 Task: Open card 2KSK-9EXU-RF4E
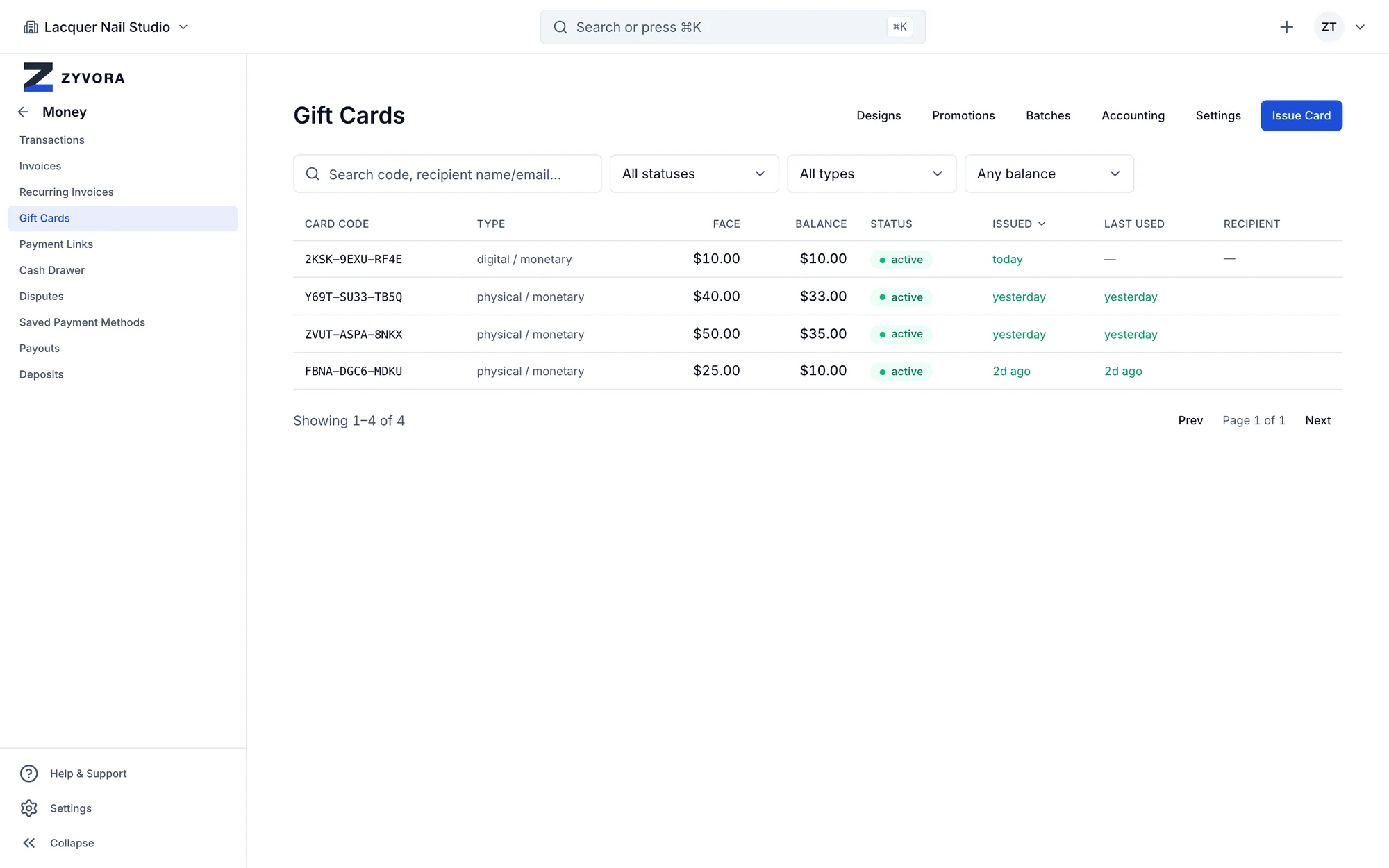click(x=354, y=259)
